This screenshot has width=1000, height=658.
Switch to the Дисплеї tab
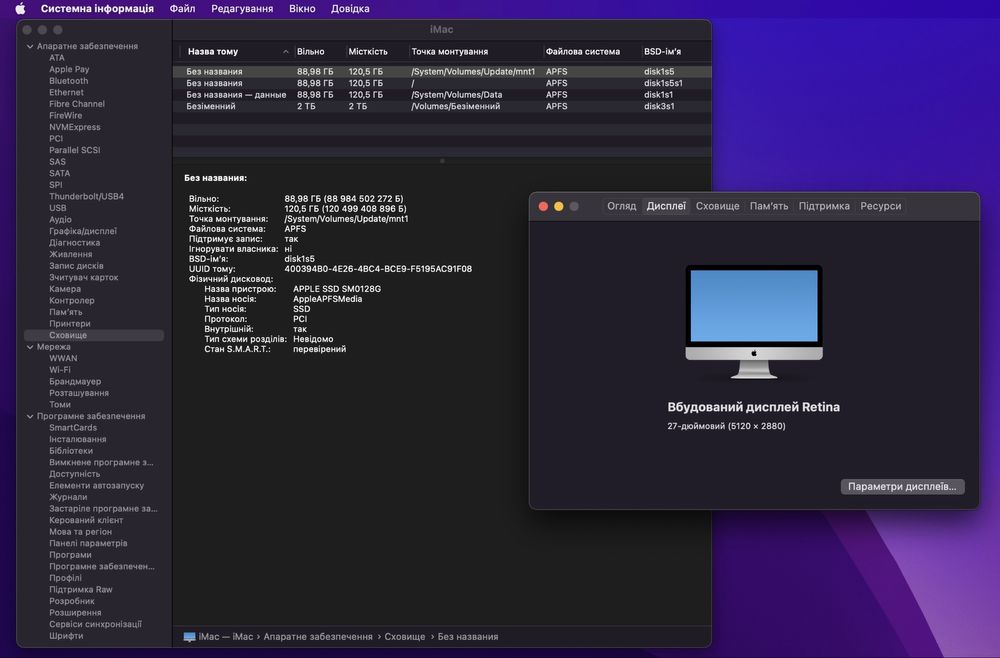point(666,206)
